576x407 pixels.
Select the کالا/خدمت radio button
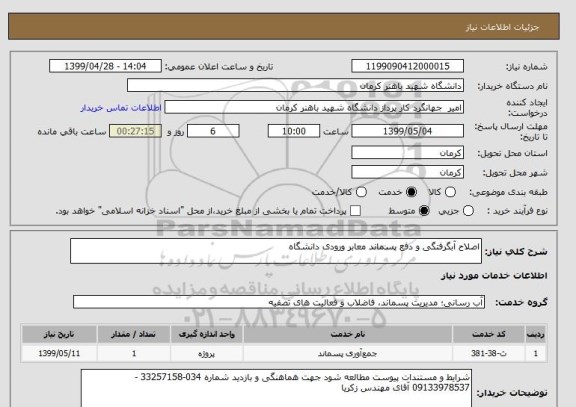point(361,192)
